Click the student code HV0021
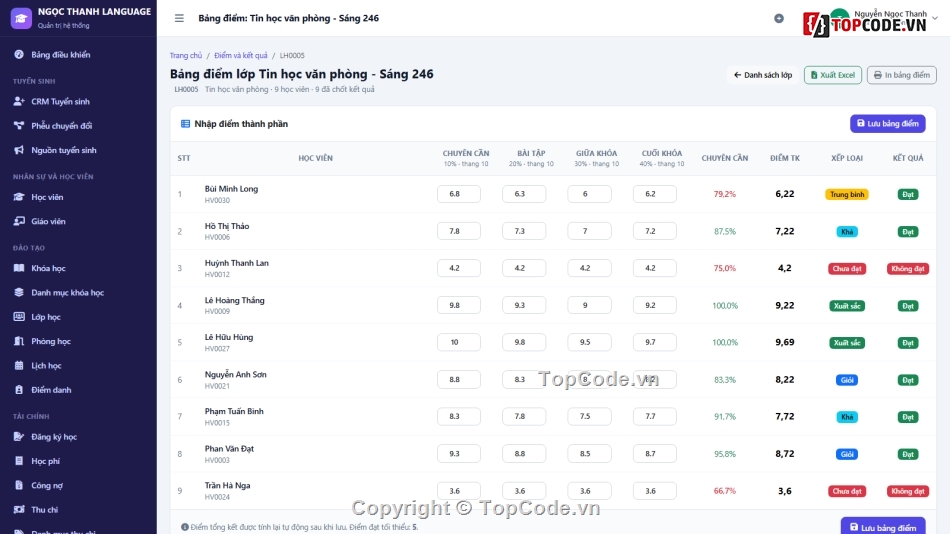 pos(217,386)
